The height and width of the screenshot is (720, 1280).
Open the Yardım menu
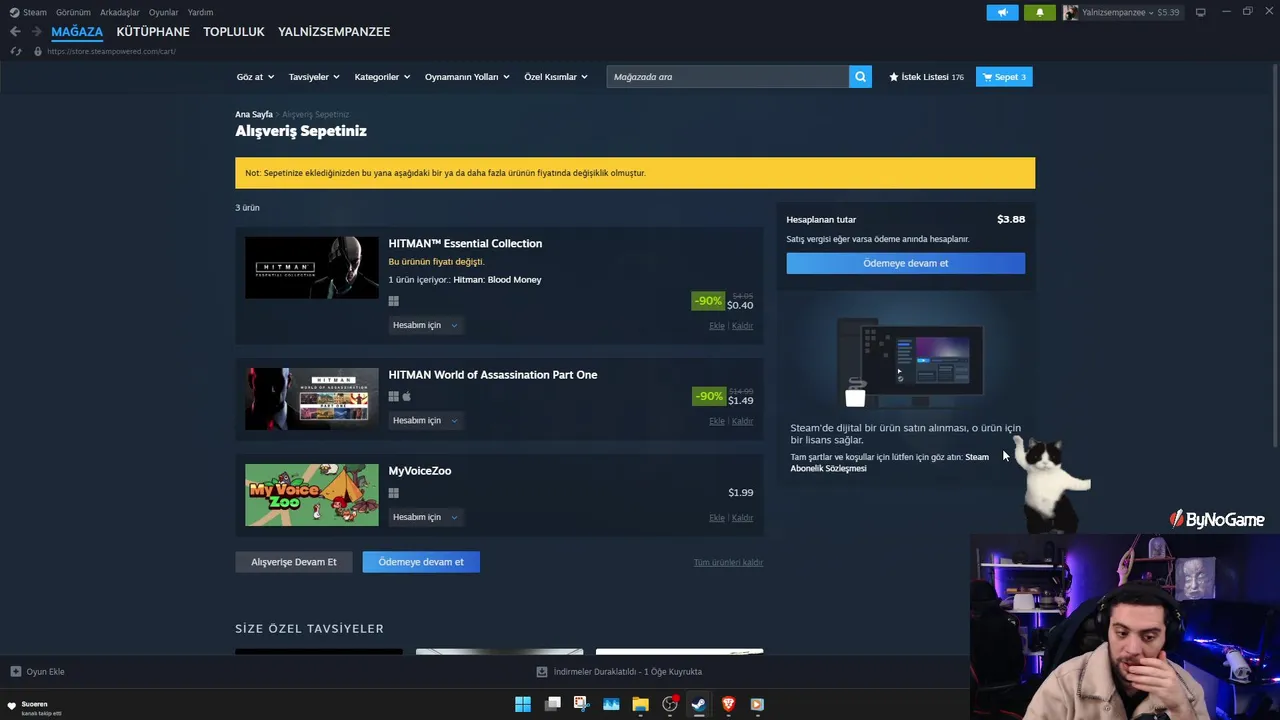click(x=200, y=12)
